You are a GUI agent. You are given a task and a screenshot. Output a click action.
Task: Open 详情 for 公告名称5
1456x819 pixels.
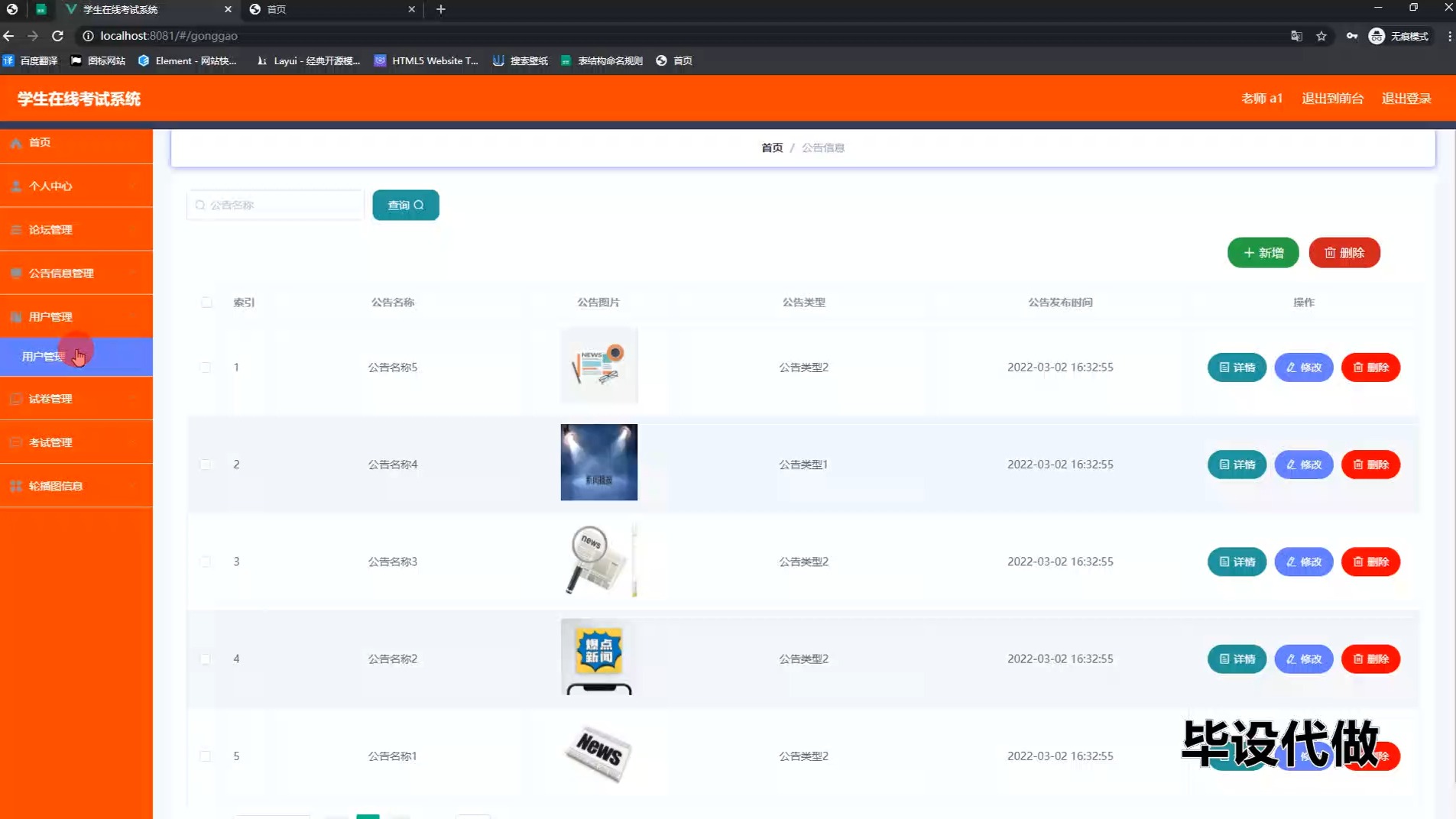pos(1237,367)
